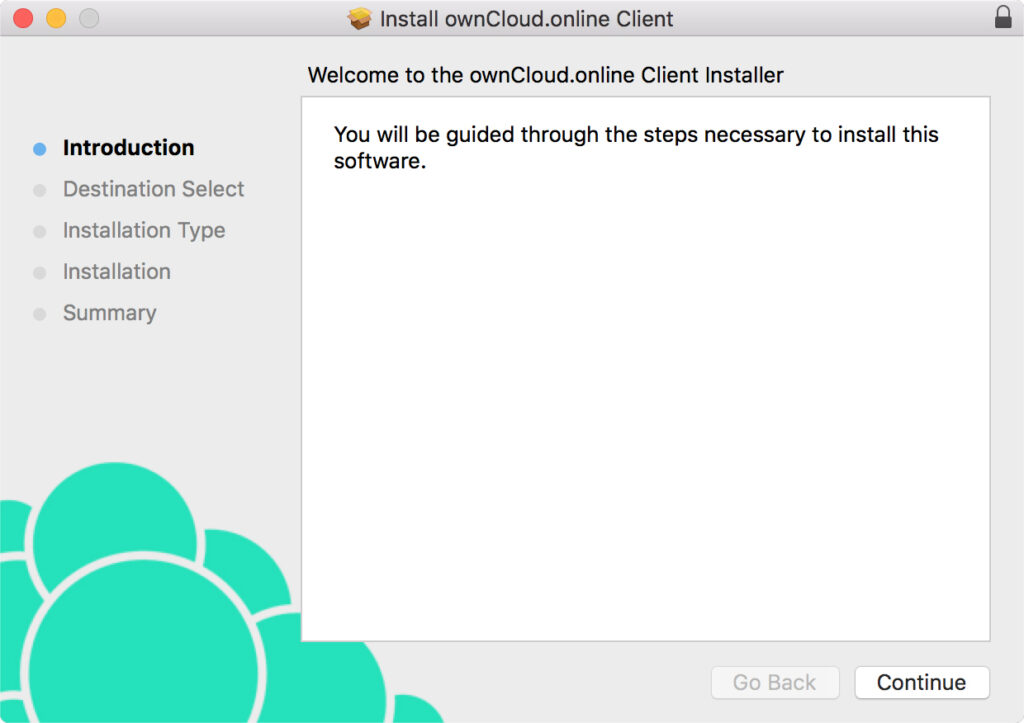This screenshot has width=1024, height=723.
Task: Click the window title 'Install ownCloud.online Client'
Action: point(526,19)
